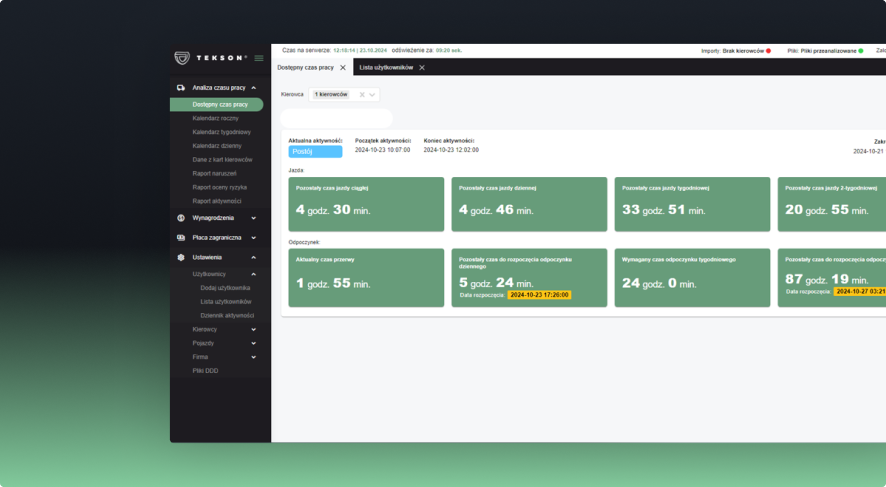Viewport: 886px width, 487px height.
Task: Open Raport naruszeń from the sidebar
Action: pyautogui.click(x=217, y=173)
